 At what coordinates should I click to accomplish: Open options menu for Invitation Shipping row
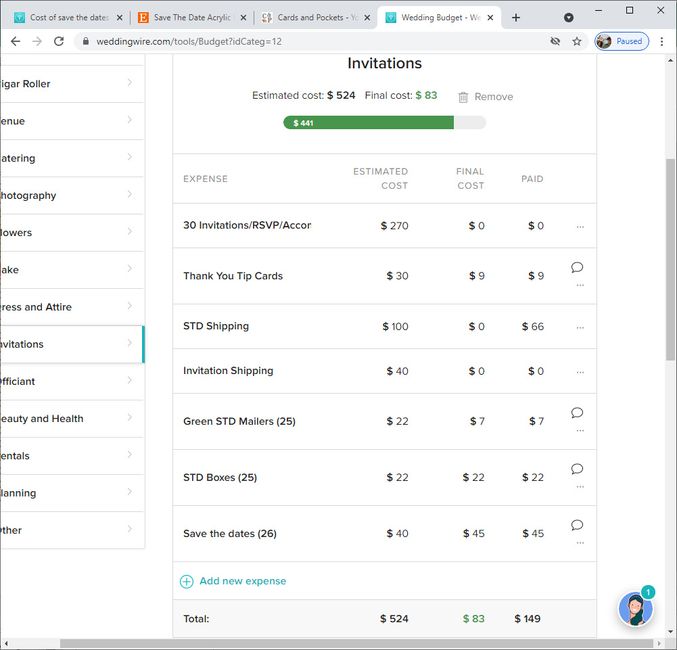tap(580, 371)
